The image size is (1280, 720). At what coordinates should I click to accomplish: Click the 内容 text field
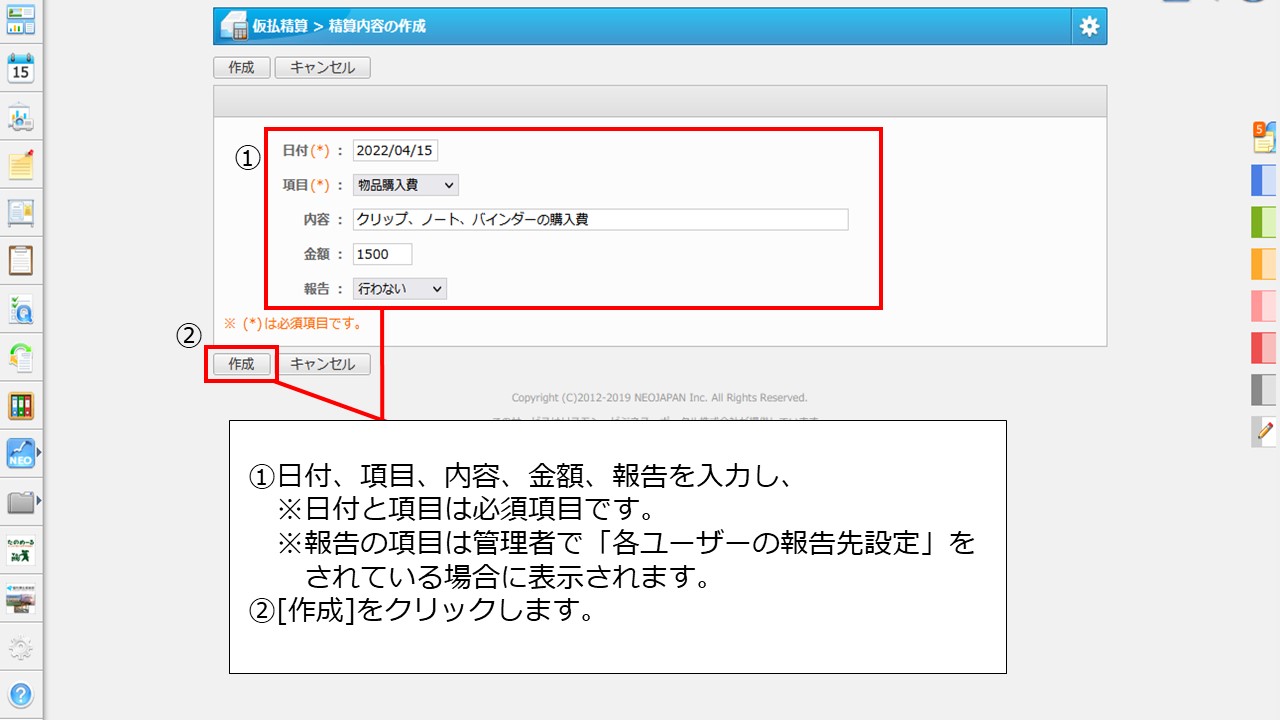[600, 219]
